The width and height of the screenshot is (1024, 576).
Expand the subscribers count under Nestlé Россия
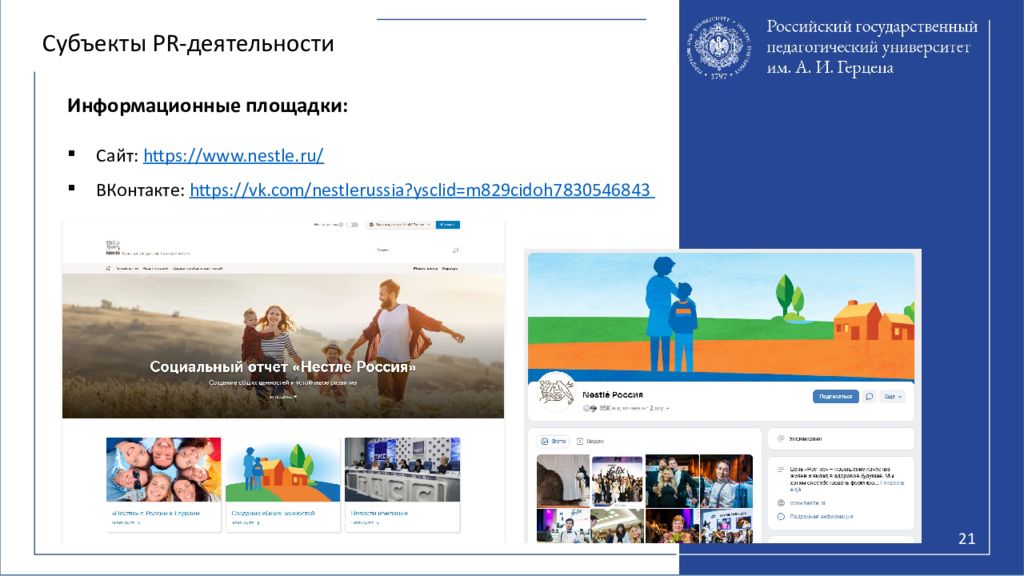(x=627, y=408)
